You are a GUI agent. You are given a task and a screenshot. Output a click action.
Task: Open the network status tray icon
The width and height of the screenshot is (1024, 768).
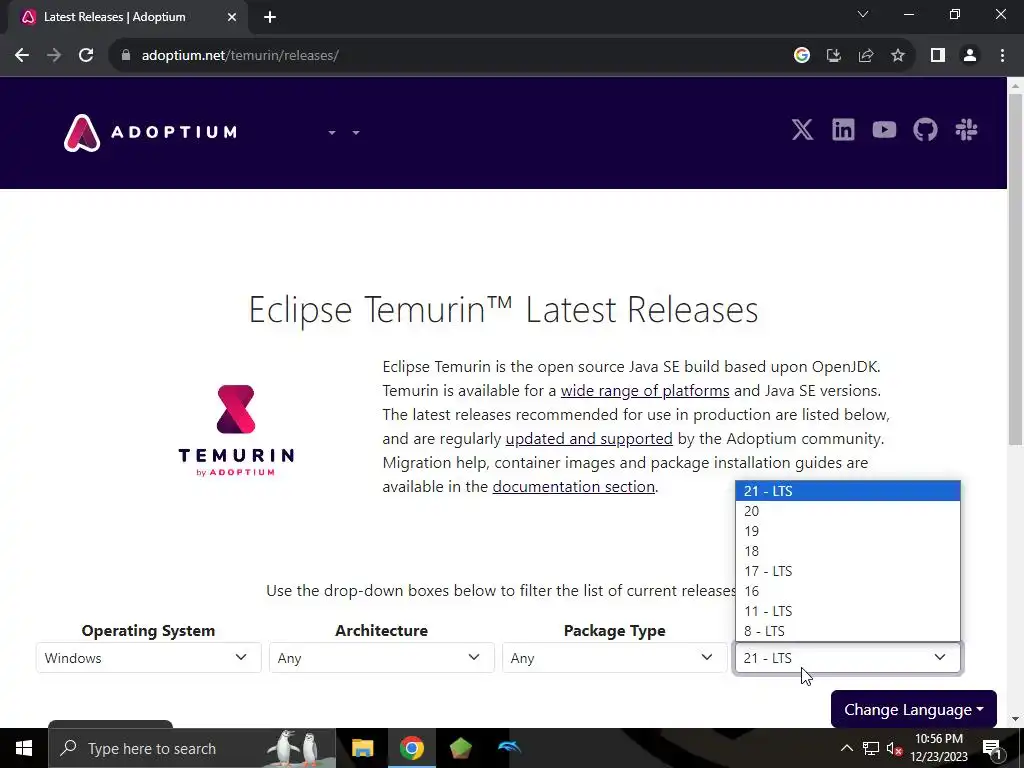coord(871,748)
